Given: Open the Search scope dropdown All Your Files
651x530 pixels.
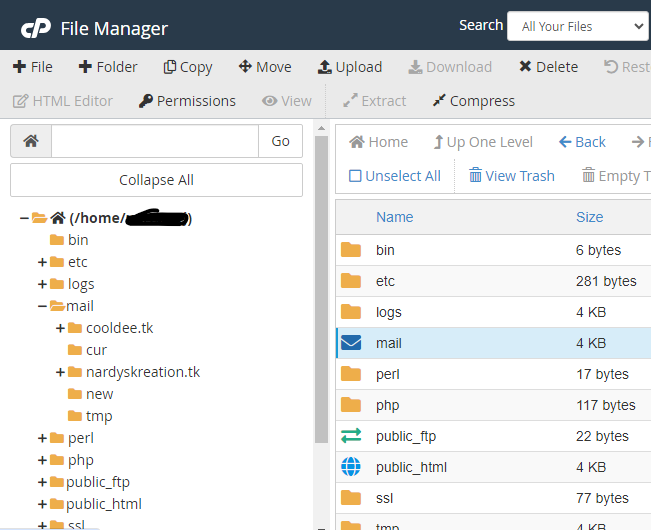Looking at the screenshot, I should [578, 26].
